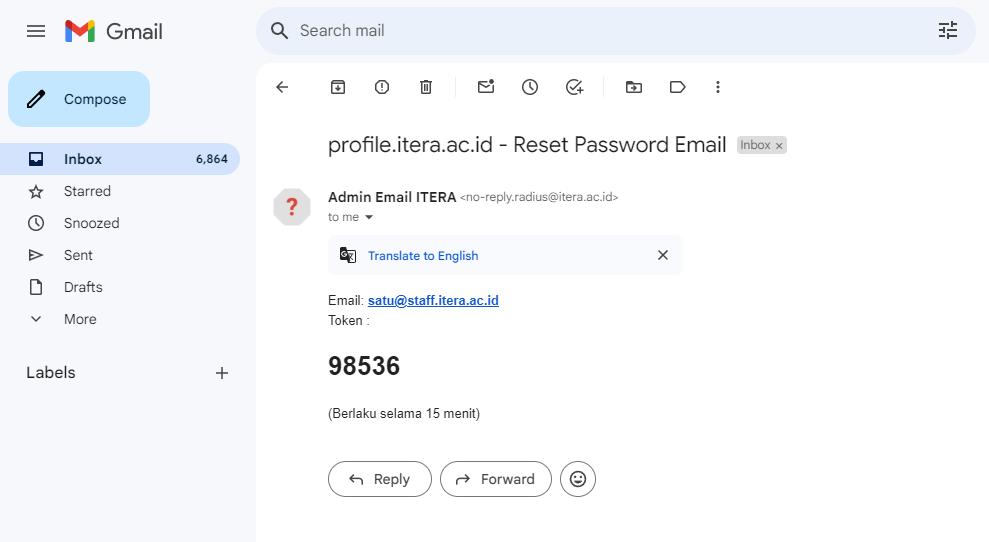Click the Reply button
Viewport: 989px width, 542px height.
click(x=380, y=479)
